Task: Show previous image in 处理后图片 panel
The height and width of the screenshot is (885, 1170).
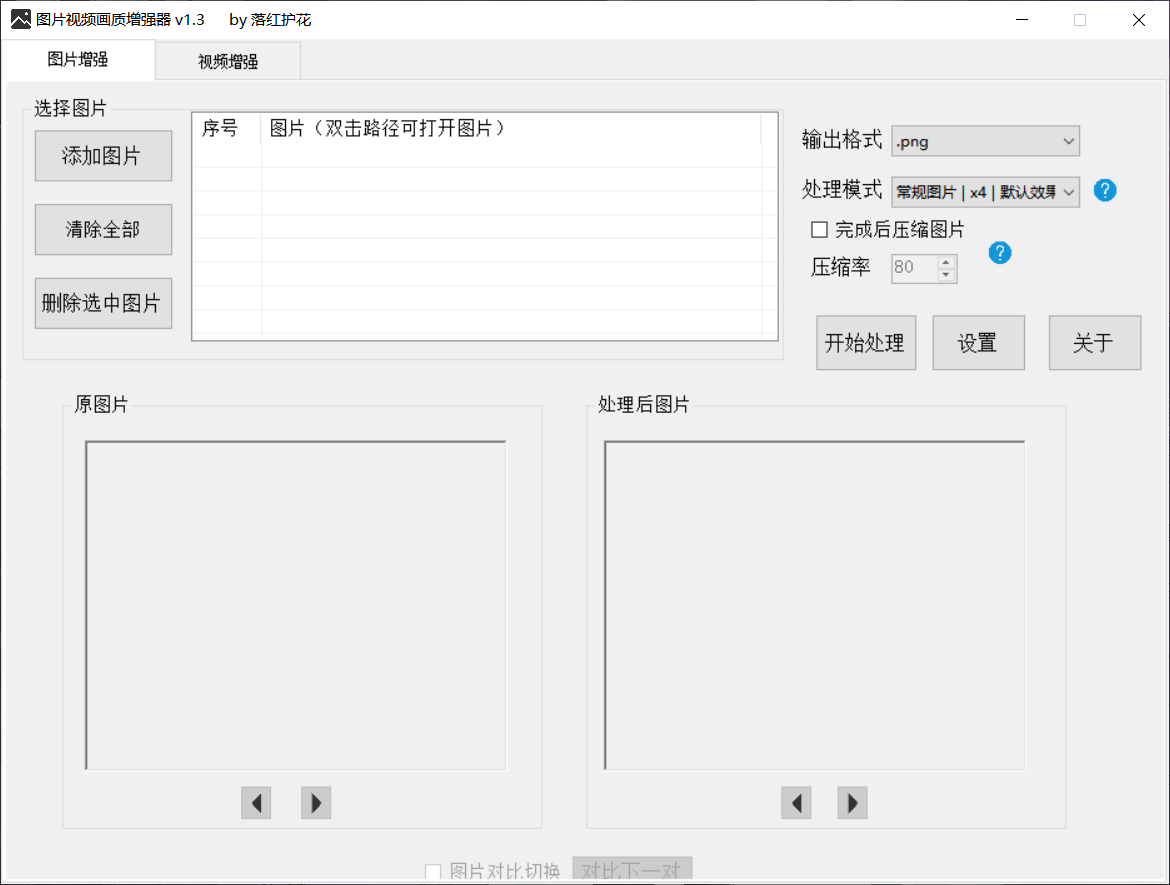Action: point(796,802)
